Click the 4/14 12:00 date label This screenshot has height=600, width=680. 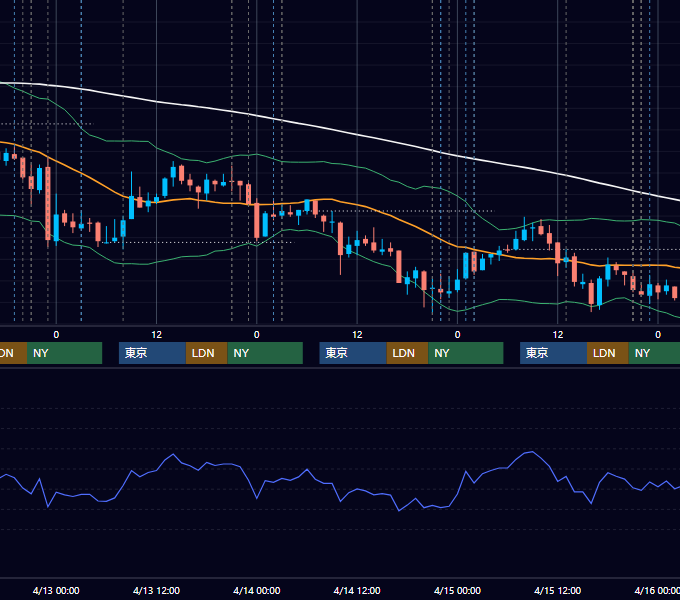(357, 590)
